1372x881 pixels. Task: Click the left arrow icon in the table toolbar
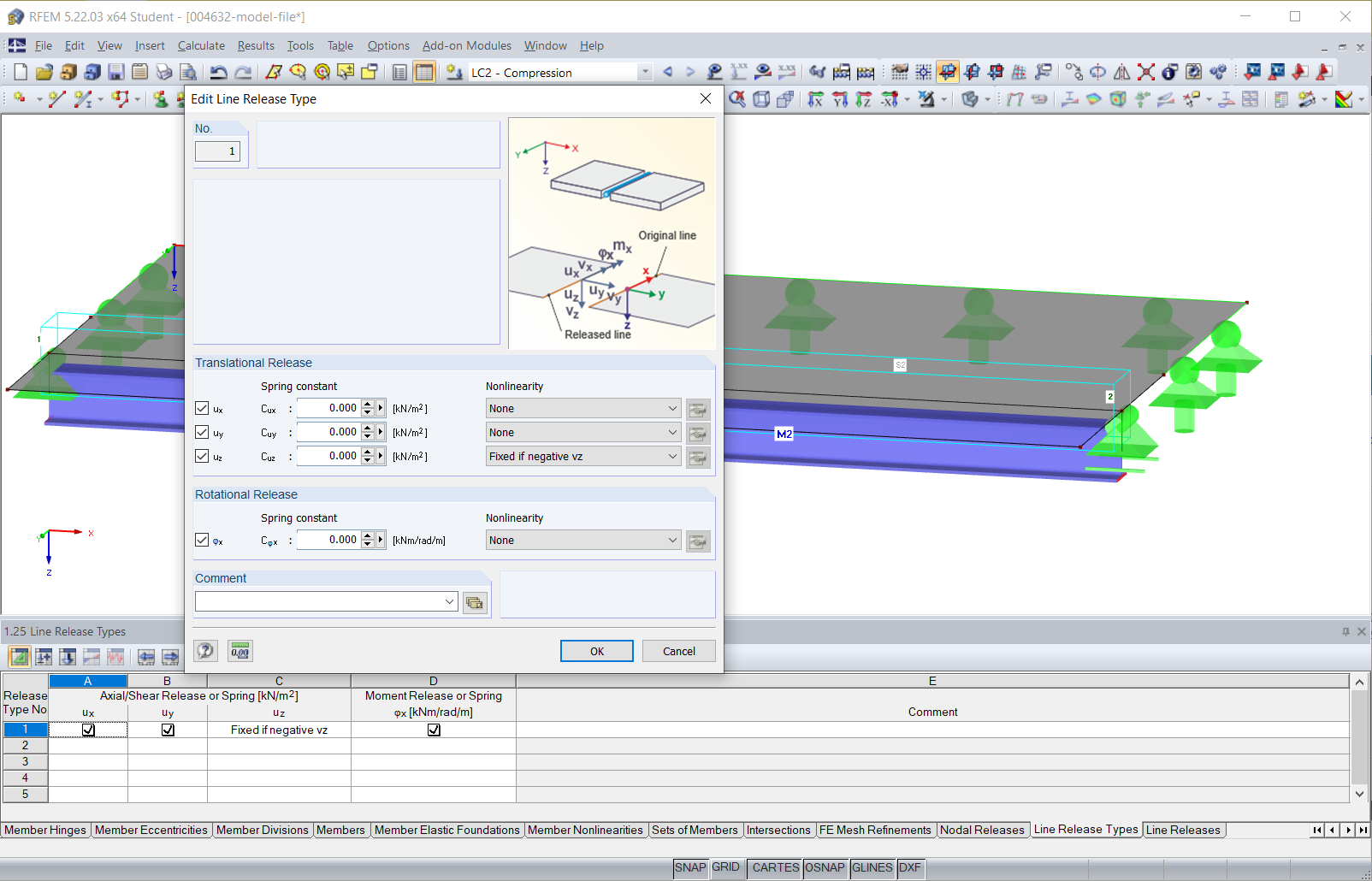[x=146, y=657]
